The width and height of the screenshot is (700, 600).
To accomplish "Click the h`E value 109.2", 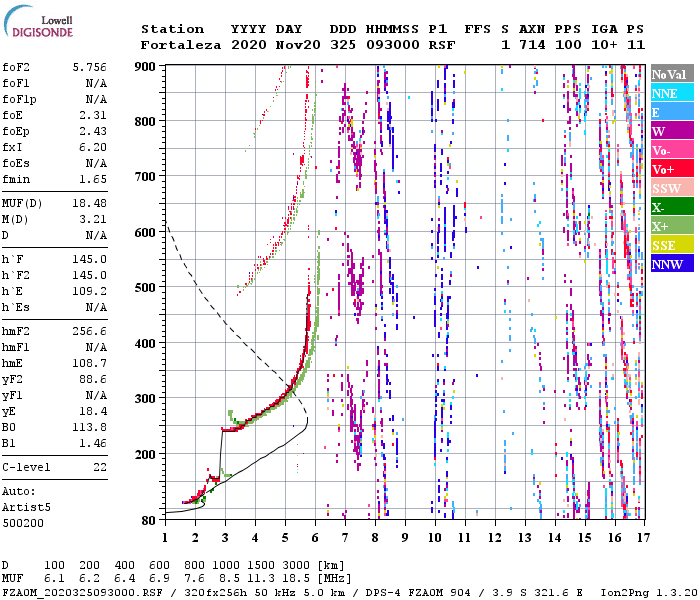I will tap(91, 291).
